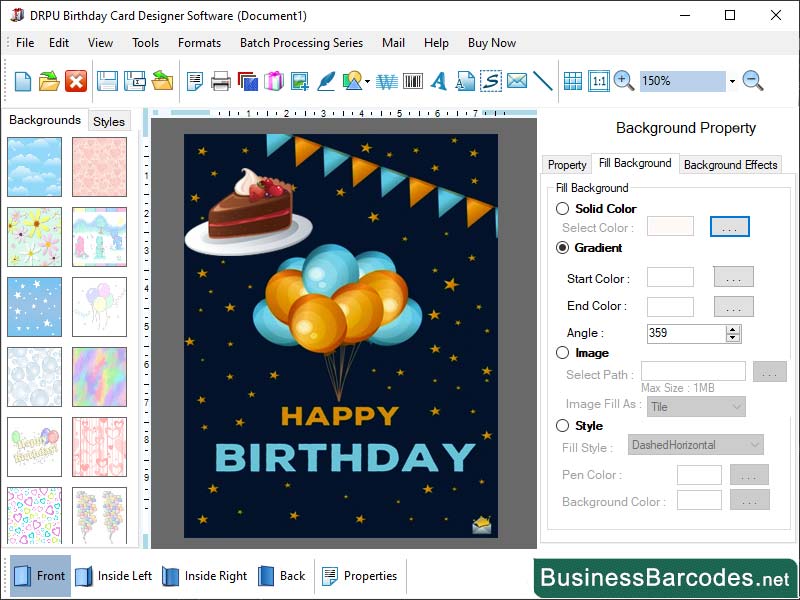Image resolution: width=800 pixels, height=600 pixels.
Task: Open the Image Fill As Tile dropdown
Action: coord(696,407)
